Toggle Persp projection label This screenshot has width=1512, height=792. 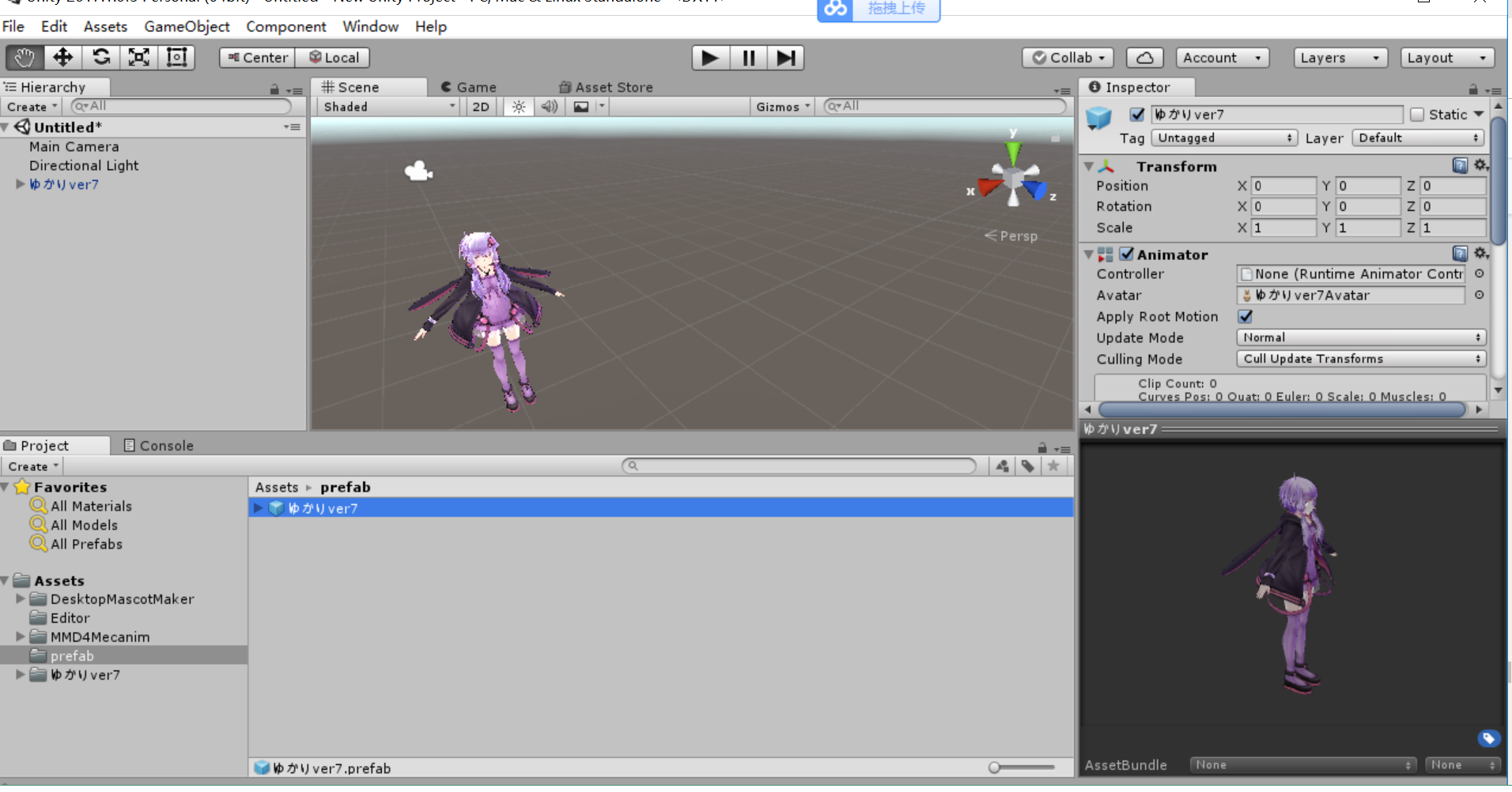(1011, 236)
